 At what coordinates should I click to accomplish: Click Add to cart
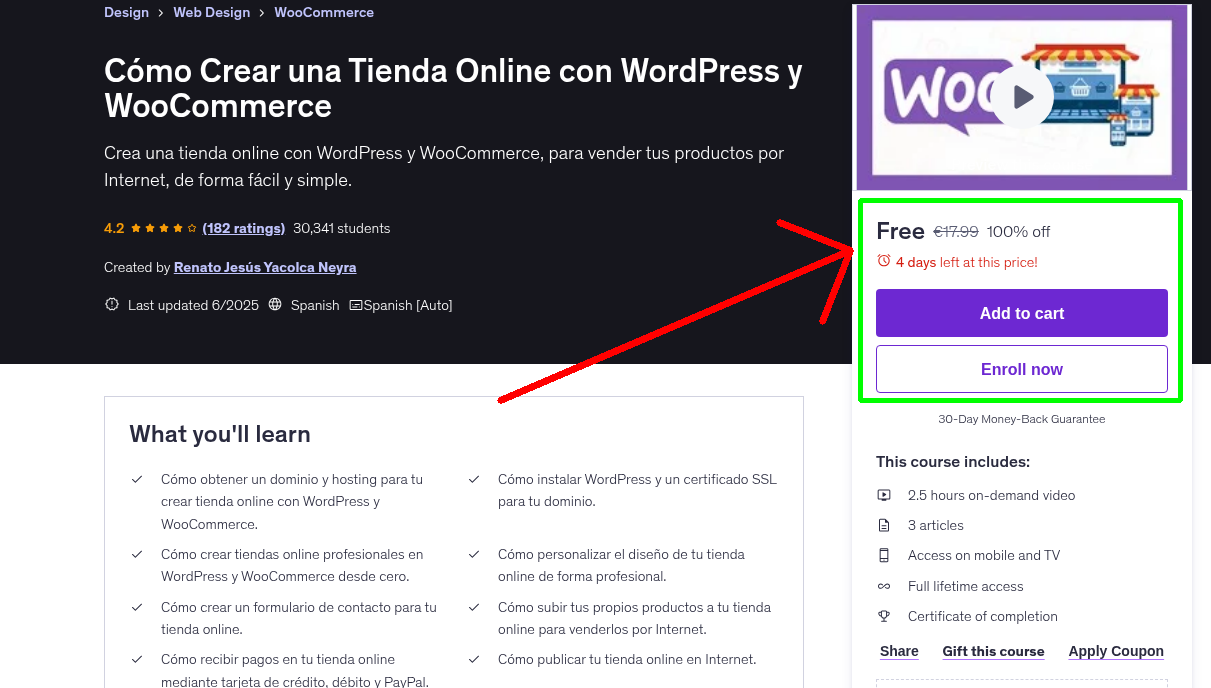pyautogui.click(x=1021, y=313)
